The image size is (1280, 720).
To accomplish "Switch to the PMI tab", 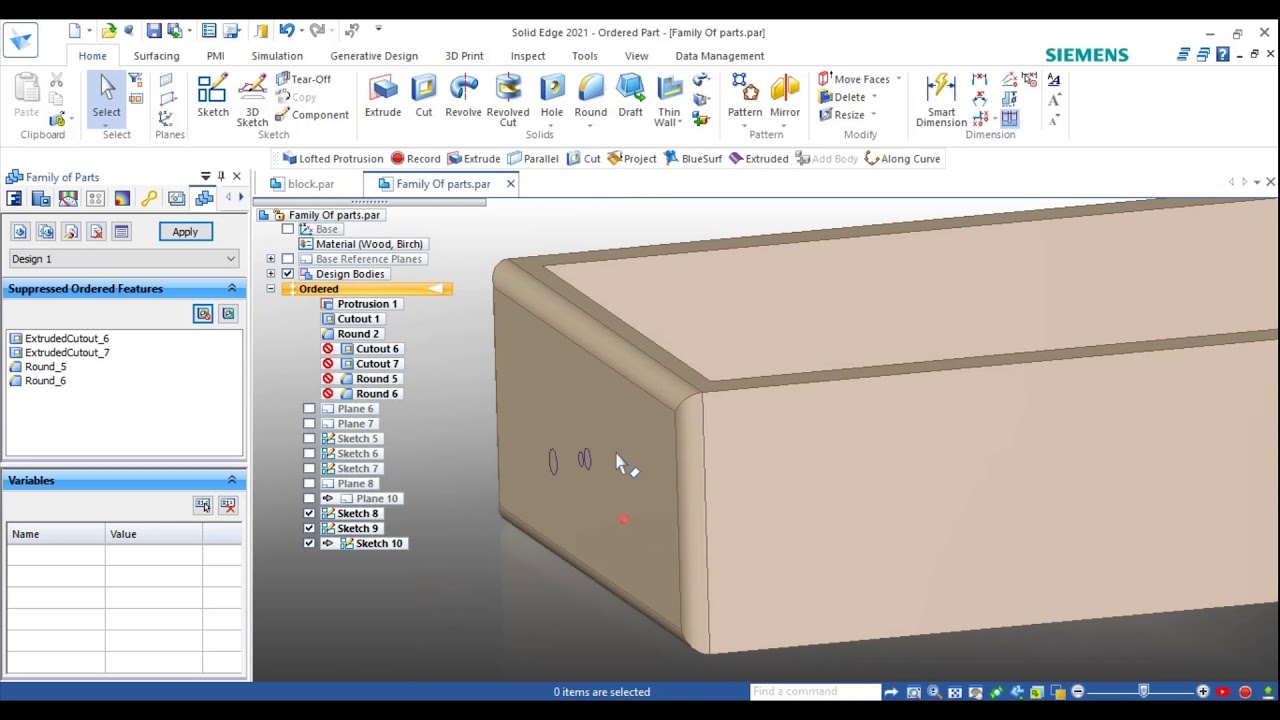I will point(215,56).
